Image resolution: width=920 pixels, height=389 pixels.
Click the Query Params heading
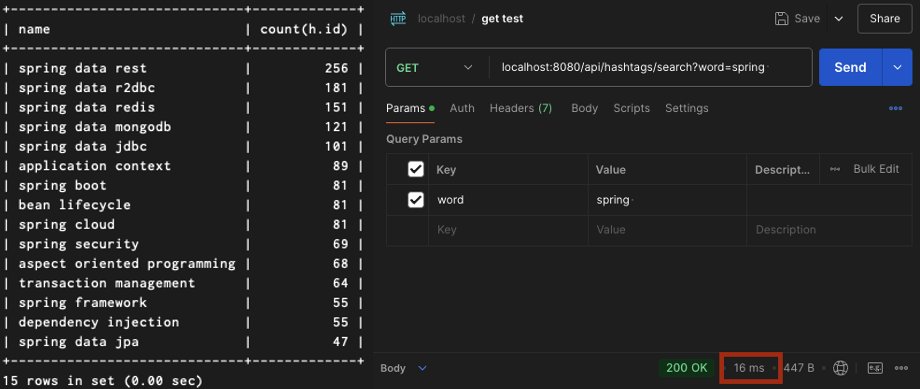pyautogui.click(x=424, y=139)
